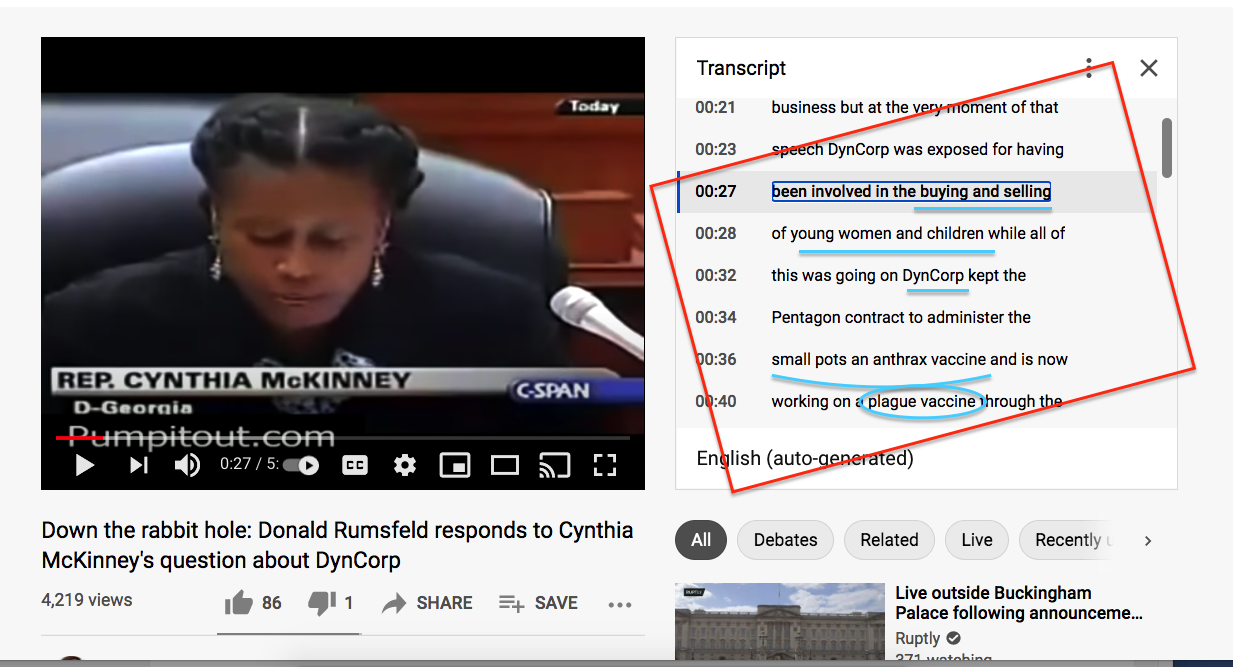Show more filter chips with right arrow
1233x667 pixels.
(x=1148, y=541)
